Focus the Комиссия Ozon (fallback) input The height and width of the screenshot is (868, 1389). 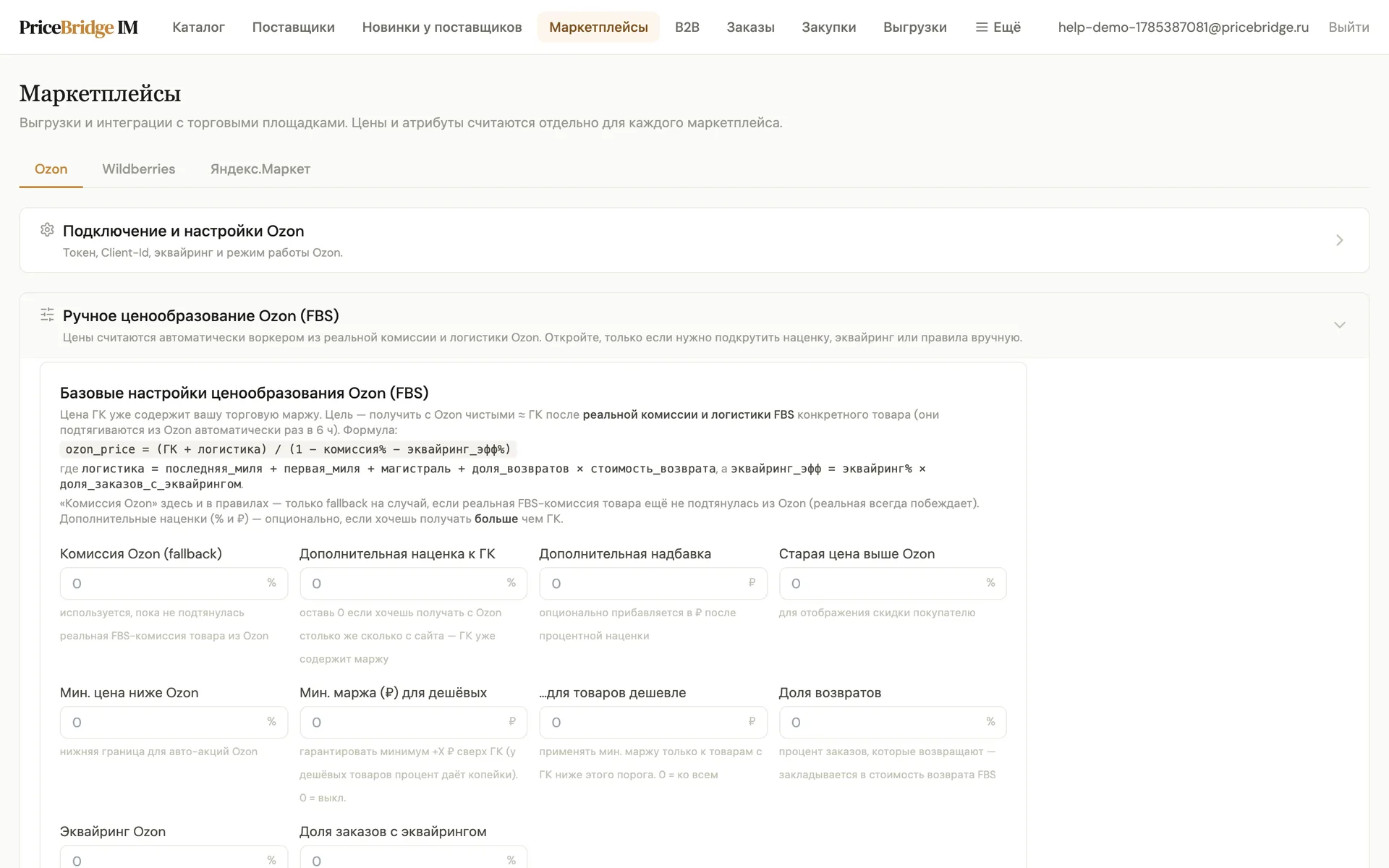174,584
